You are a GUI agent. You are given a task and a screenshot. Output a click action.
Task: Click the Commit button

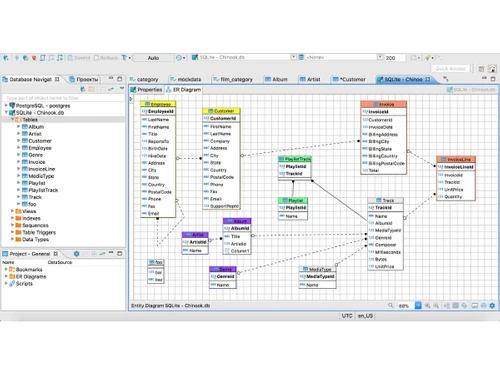79,58
